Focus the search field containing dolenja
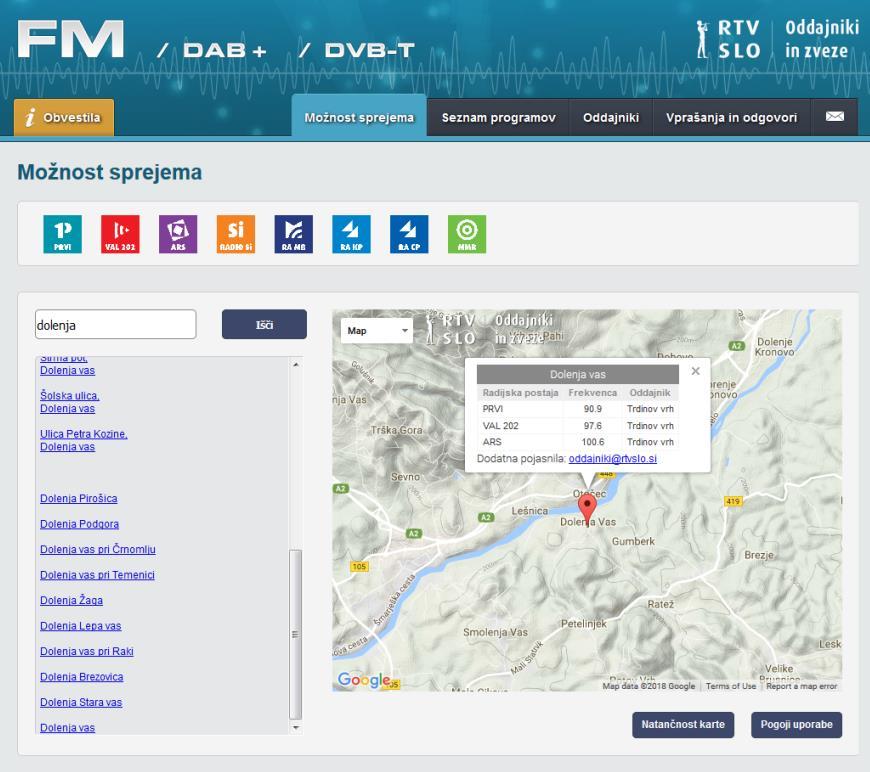 115,324
